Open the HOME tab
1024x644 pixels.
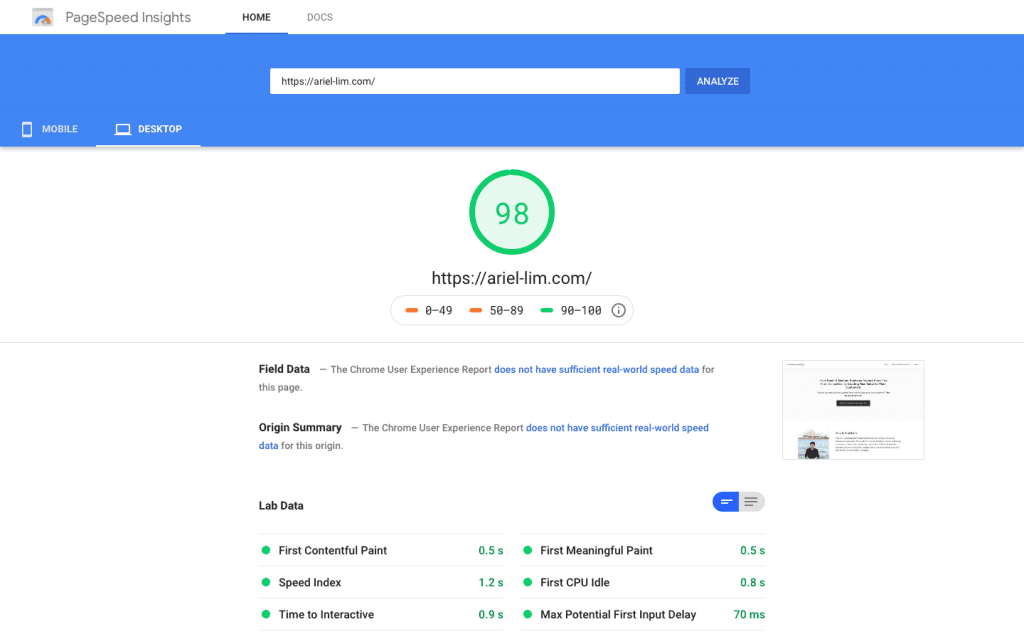point(256,18)
